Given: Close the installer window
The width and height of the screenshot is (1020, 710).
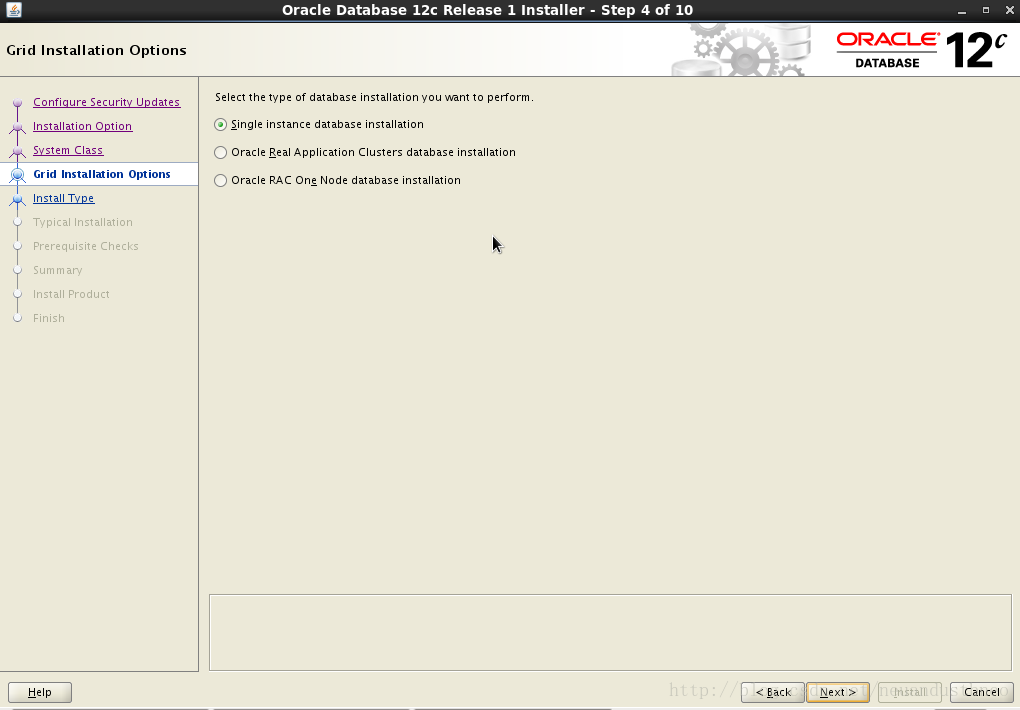Looking at the screenshot, I should point(1010,10).
